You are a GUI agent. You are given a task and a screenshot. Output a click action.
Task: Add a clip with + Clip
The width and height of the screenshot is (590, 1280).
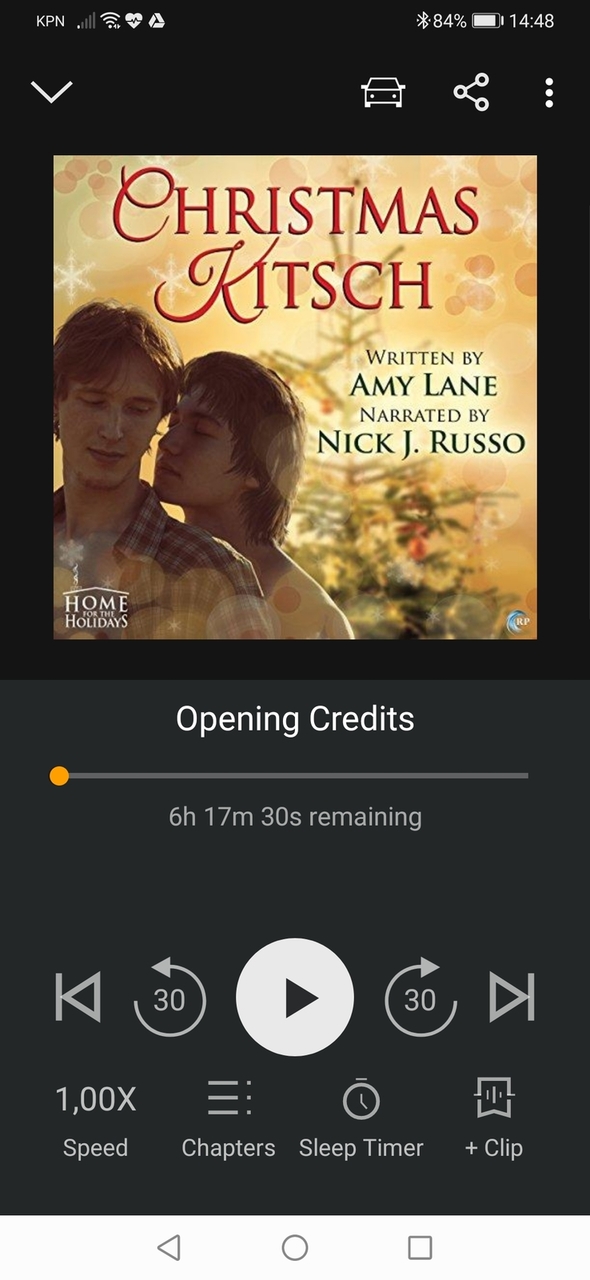point(494,1121)
